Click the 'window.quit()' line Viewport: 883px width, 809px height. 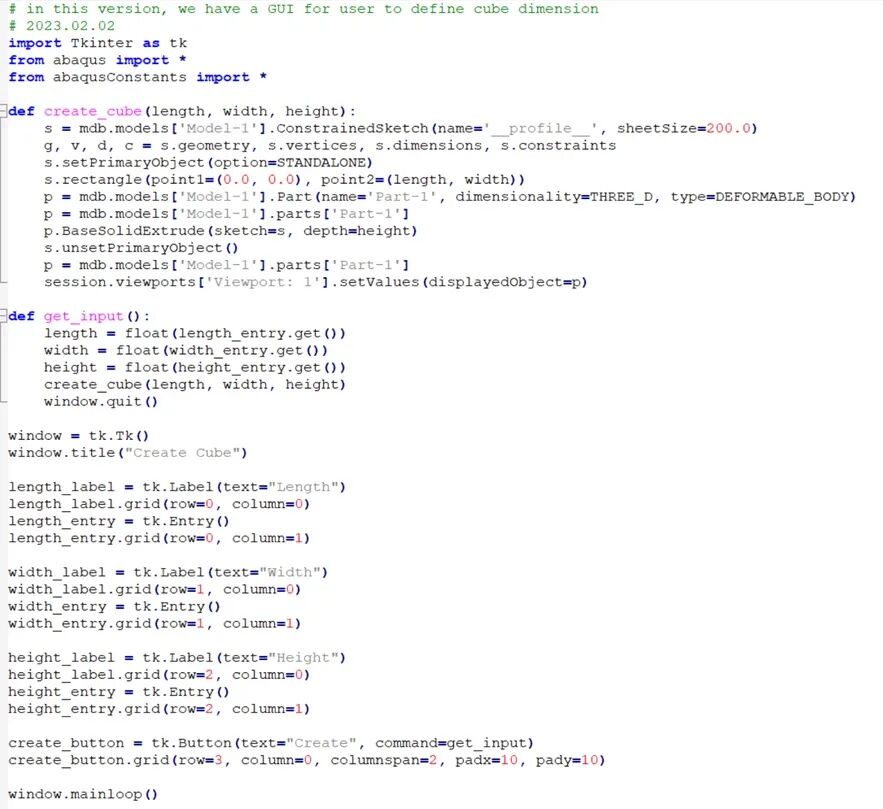click(x=101, y=401)
